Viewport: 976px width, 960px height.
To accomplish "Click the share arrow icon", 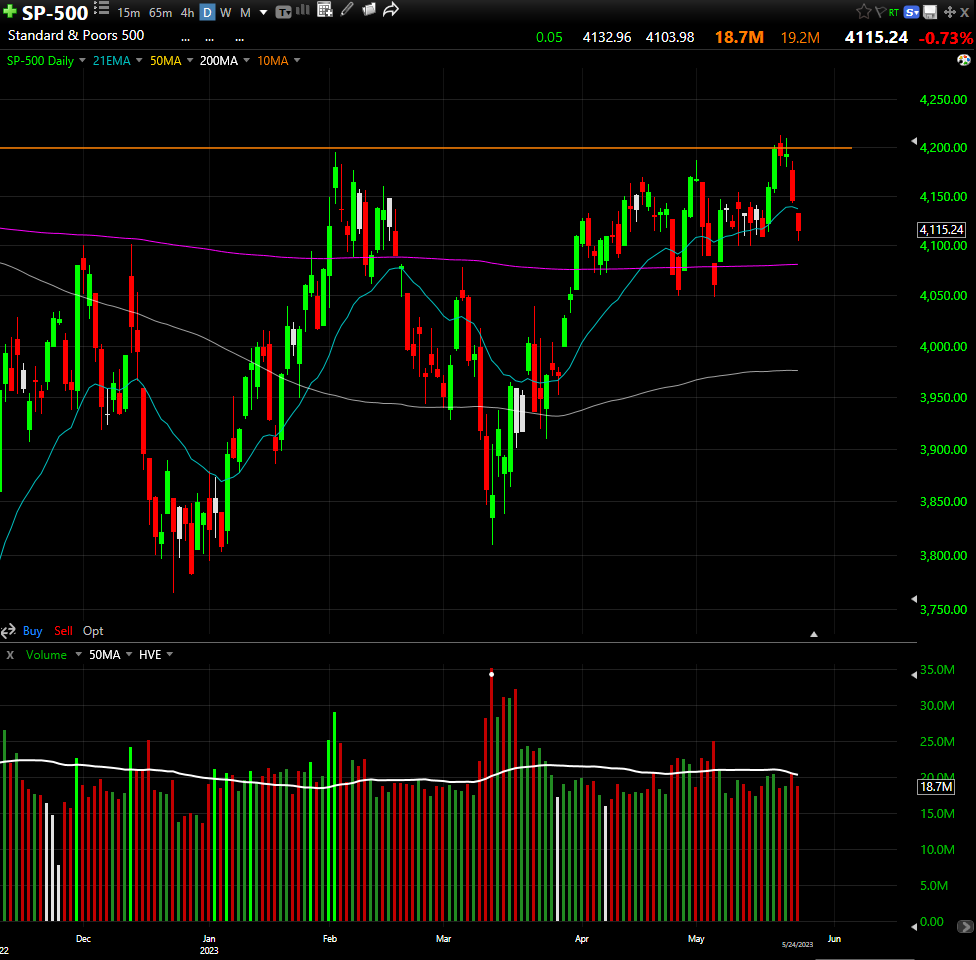I will click(391, 9).
